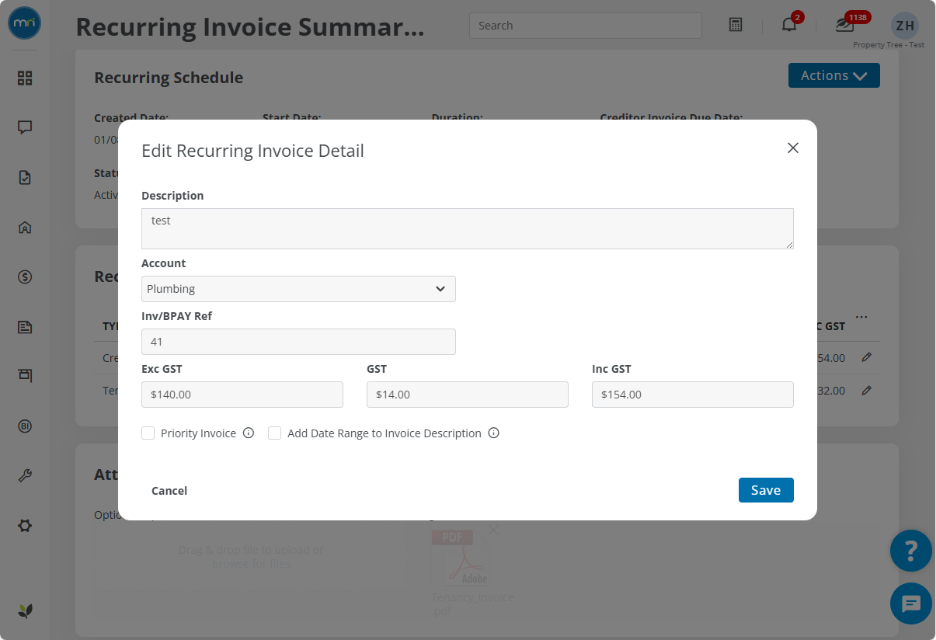Click Add Date Range info icon
Screen dimensions: 936x640
click(494, 433)
